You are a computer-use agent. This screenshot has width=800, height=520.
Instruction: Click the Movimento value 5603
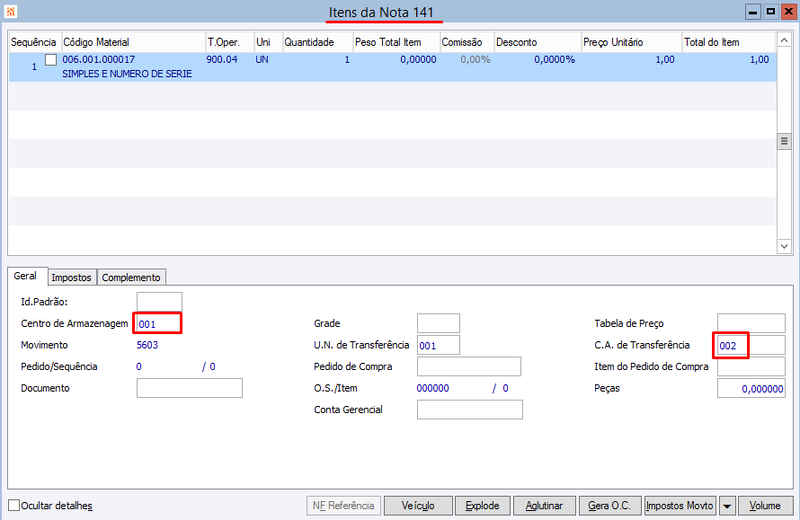(x=147, y=345)
